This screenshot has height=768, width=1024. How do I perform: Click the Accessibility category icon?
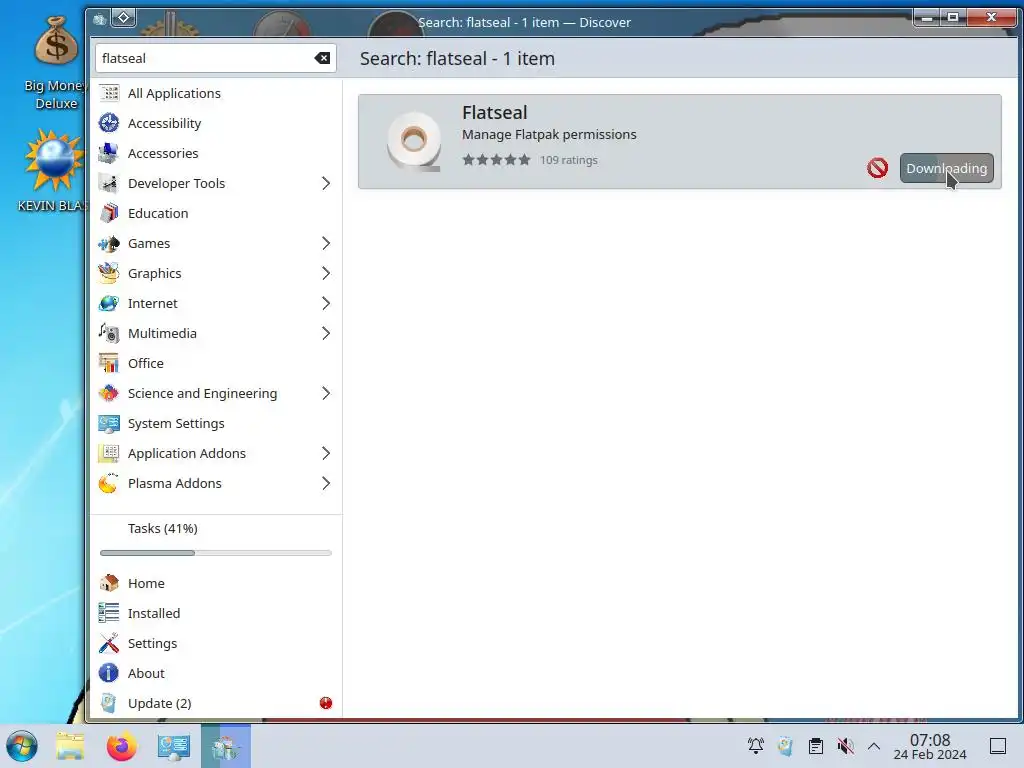[109, 123]
